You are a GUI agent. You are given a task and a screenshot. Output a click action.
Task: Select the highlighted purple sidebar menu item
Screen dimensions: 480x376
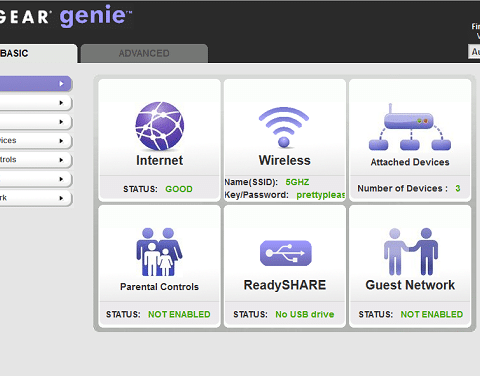click(35, 84)
